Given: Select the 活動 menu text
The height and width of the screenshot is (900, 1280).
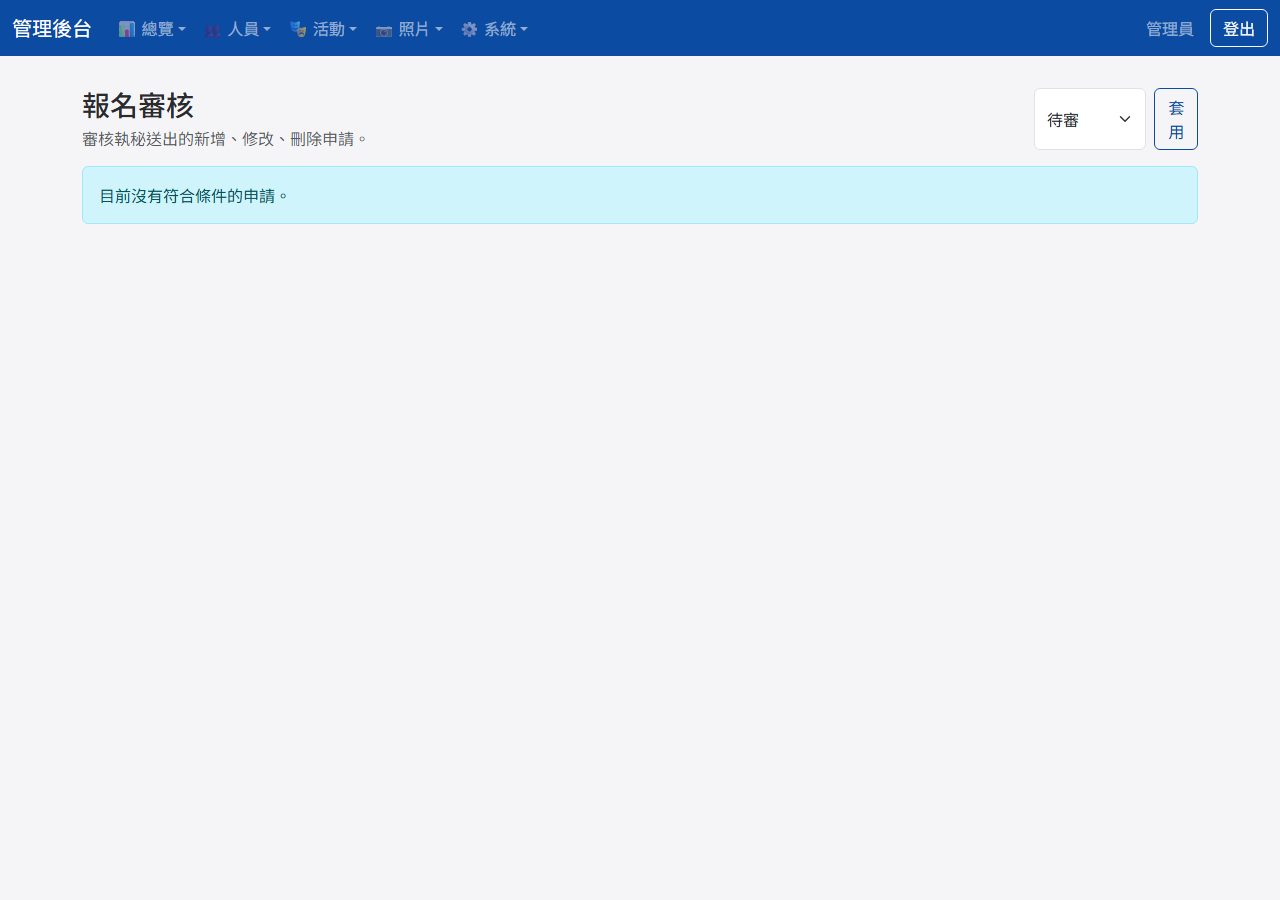Looking at the screenshot, I should pyautogui.click(x=328, y=29).
